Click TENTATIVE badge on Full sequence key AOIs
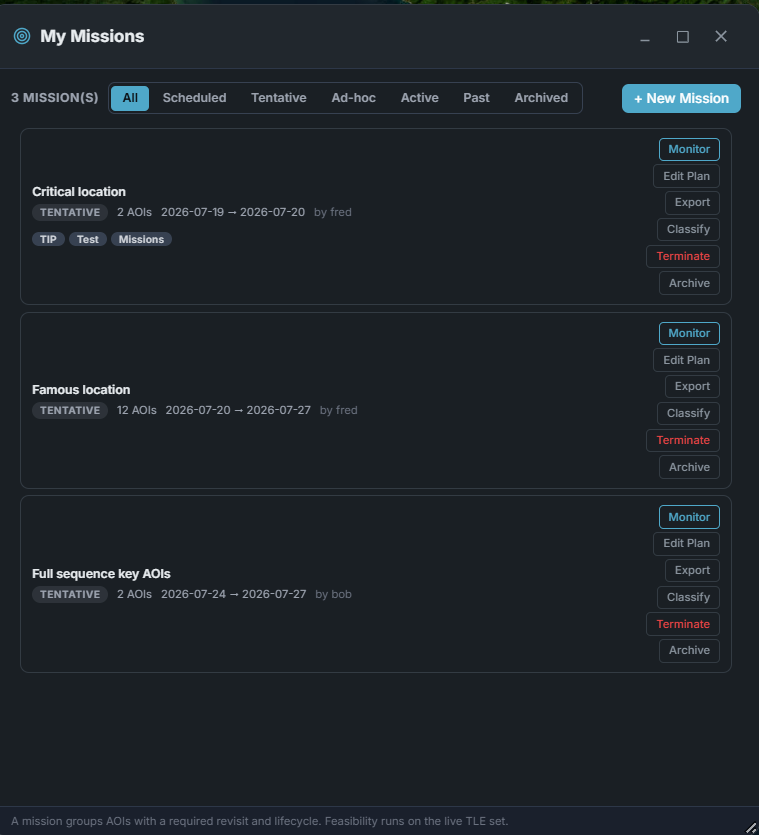Screen dimensions: 759x835 click(70, 595)
